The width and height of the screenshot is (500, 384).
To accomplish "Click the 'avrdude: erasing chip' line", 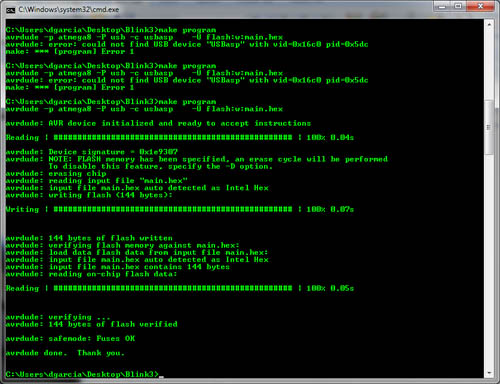I will pos(56,174).
